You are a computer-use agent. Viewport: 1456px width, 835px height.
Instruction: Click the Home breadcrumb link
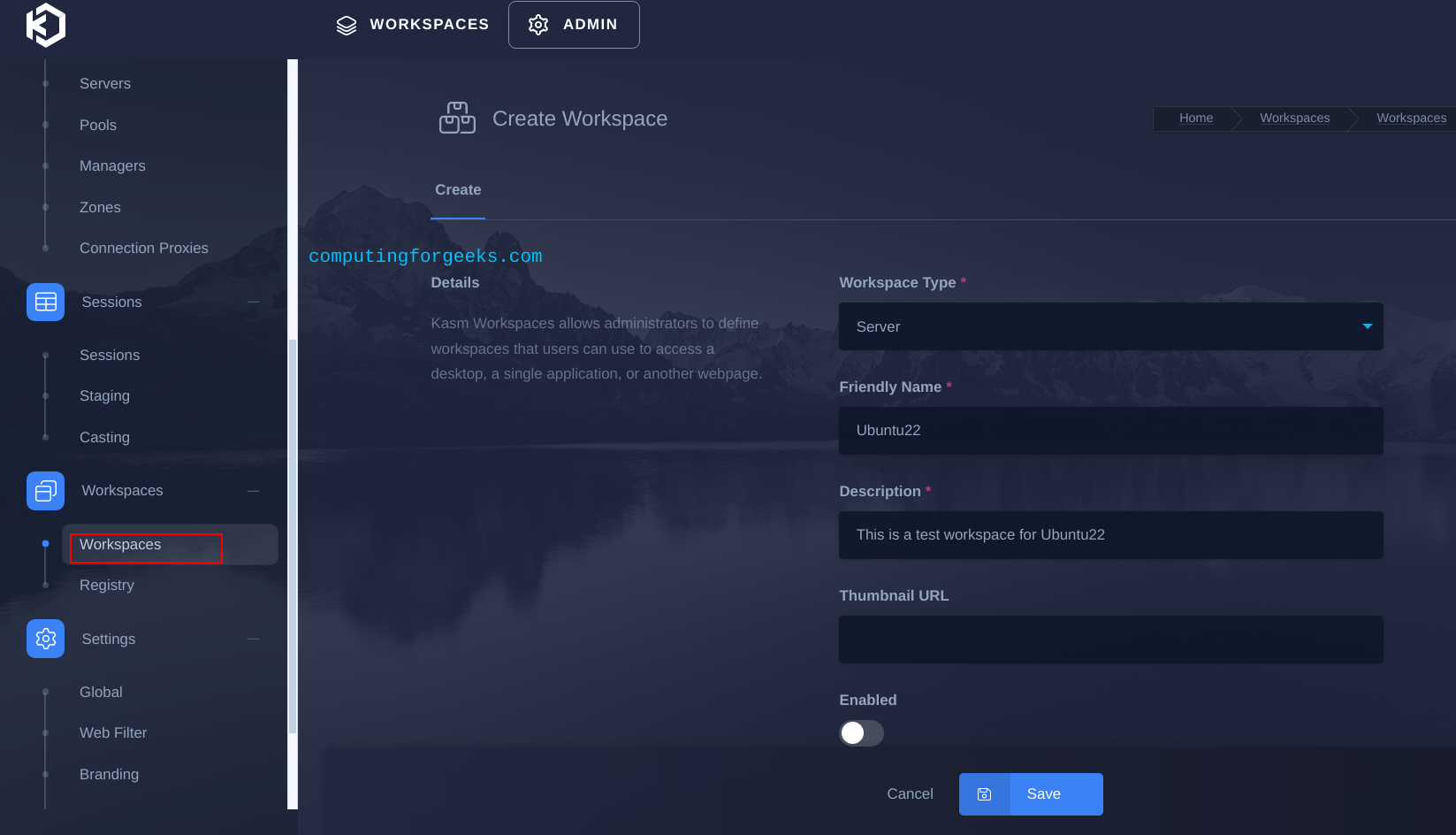coord(1195,118)
